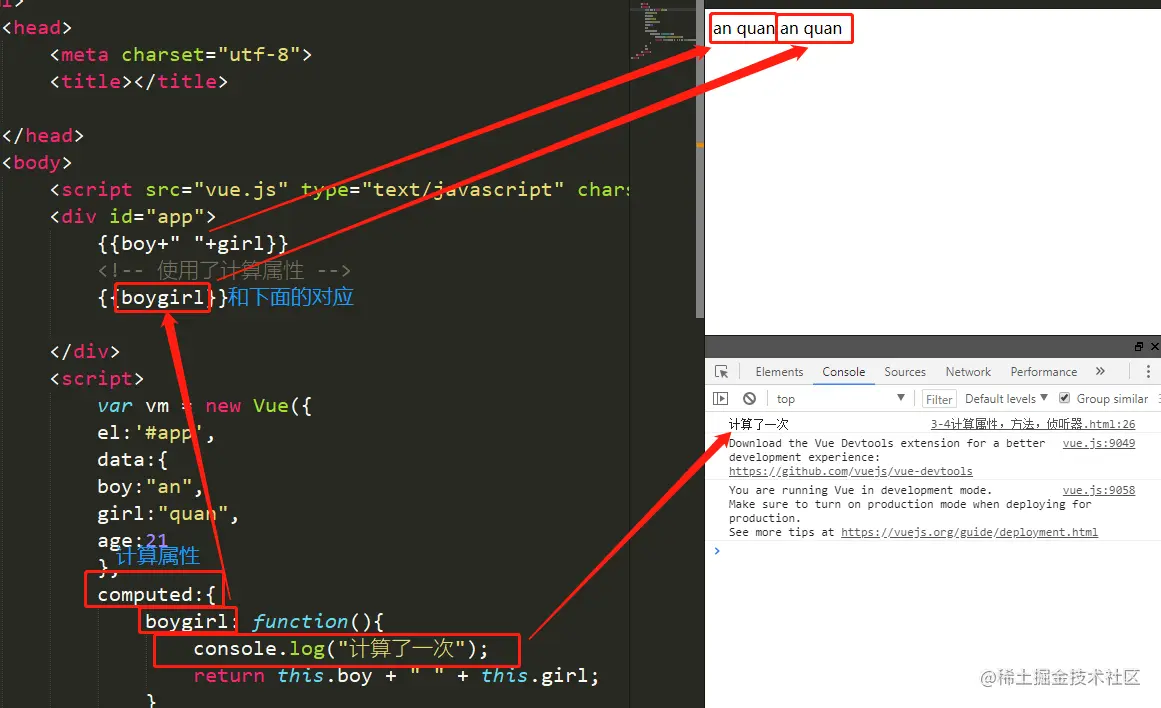
Task: Open the vuejs.org deployment guide link
Action: pos(969,532)
